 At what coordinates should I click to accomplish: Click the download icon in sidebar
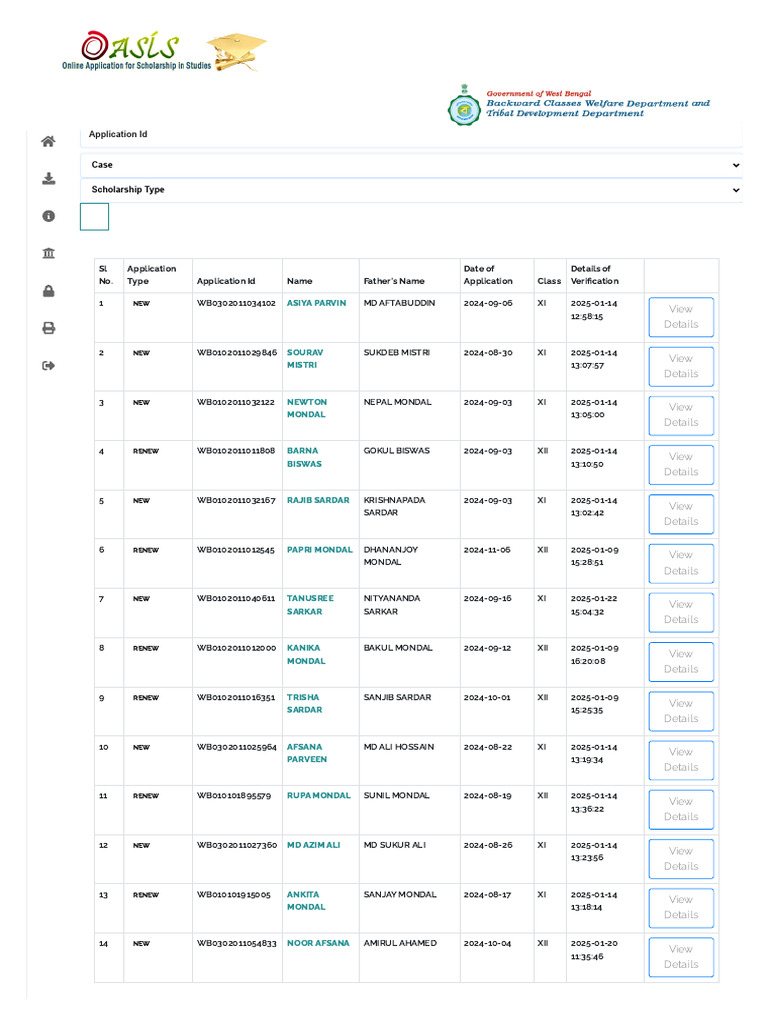click(x=48, y=179)
